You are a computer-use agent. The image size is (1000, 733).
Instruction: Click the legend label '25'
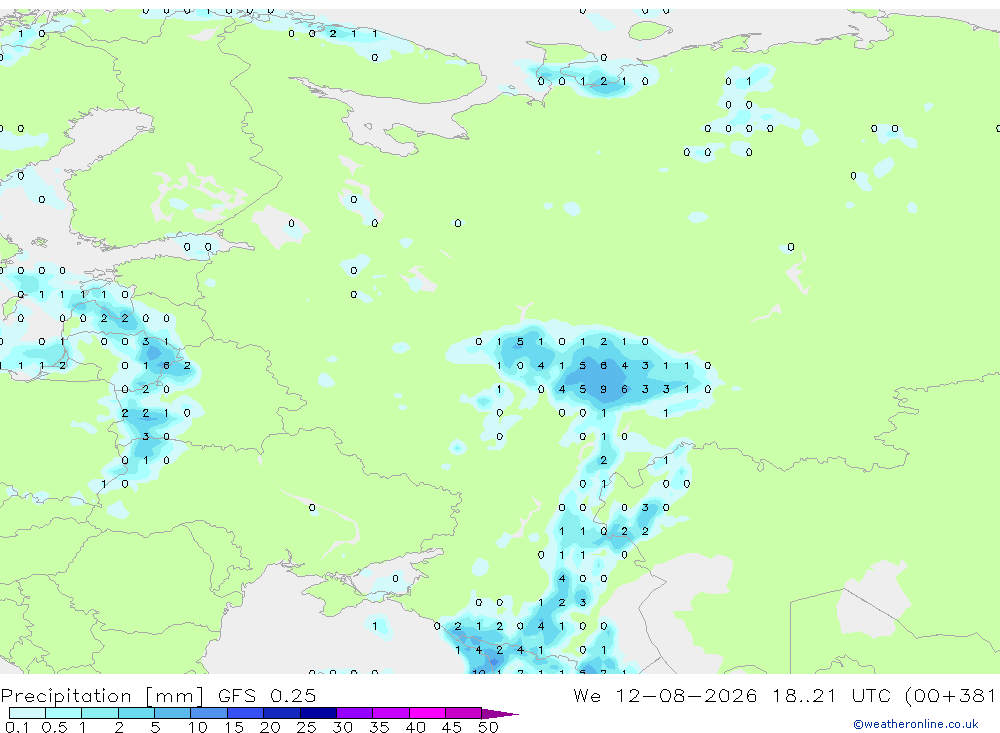coord(307,727)
